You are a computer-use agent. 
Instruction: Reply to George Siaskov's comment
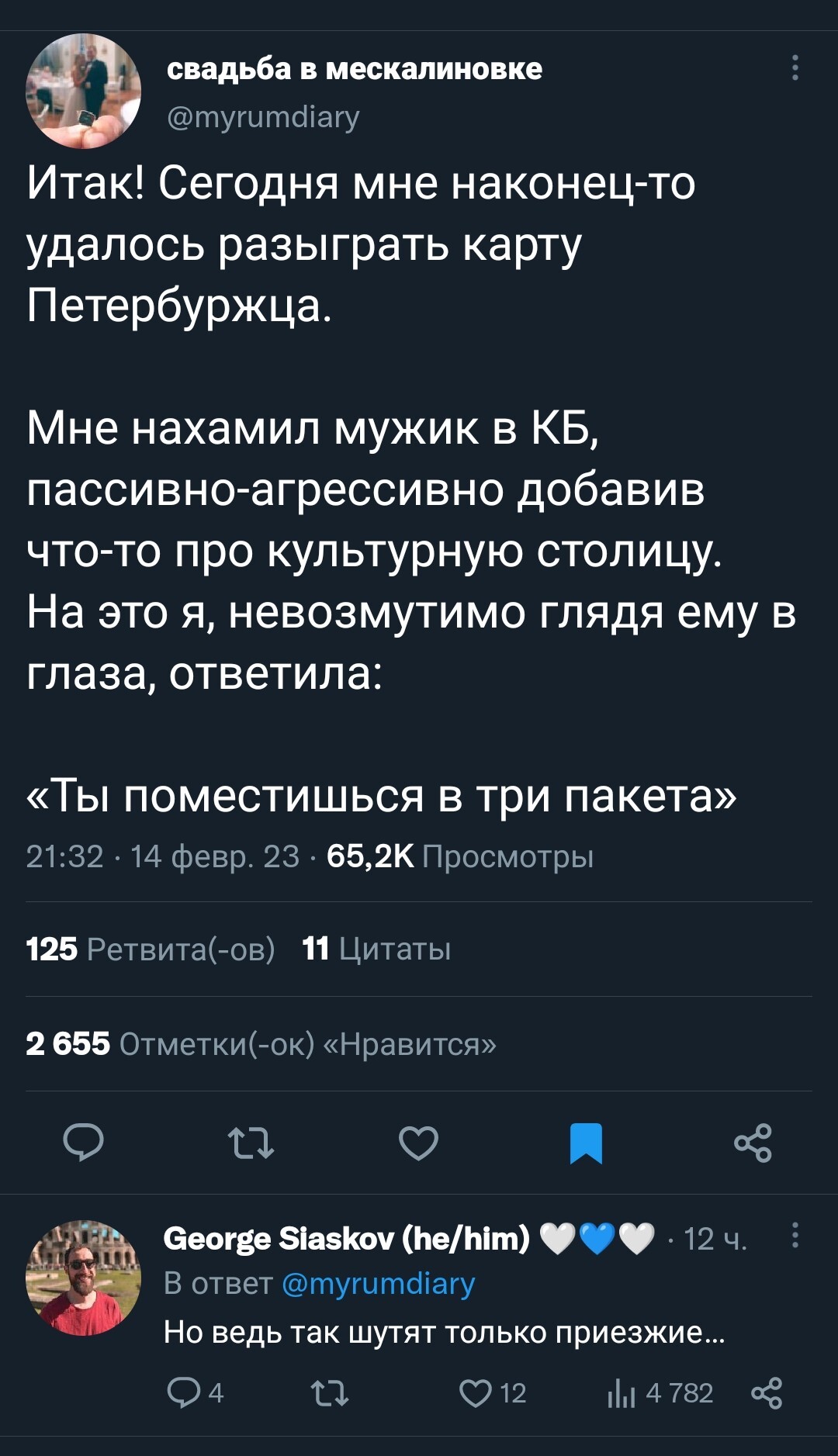click(x=184, y=1393)
